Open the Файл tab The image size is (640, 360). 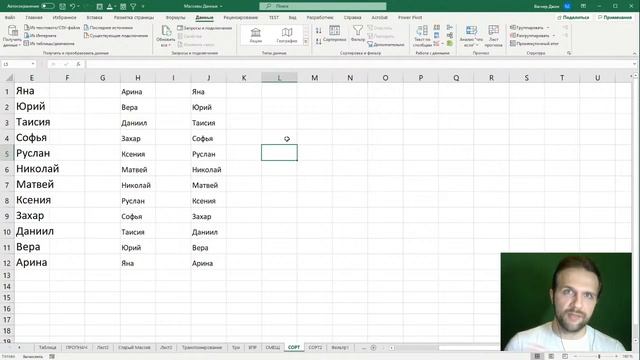point(10,18)
